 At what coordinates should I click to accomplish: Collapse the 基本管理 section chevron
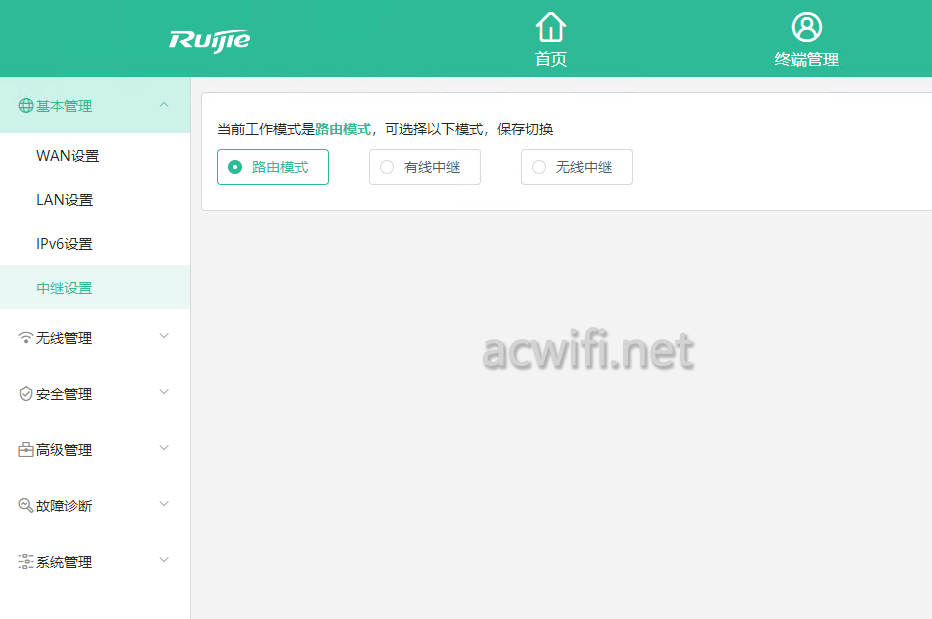click(164, 105)
